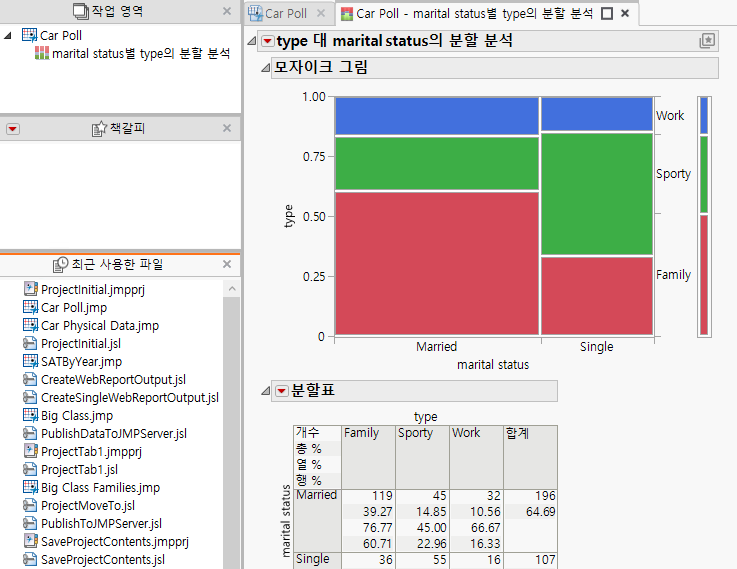Open ProjectTab1.jsl script icon
Viewport: 737px width, 569px height.
tap(31, 469)
